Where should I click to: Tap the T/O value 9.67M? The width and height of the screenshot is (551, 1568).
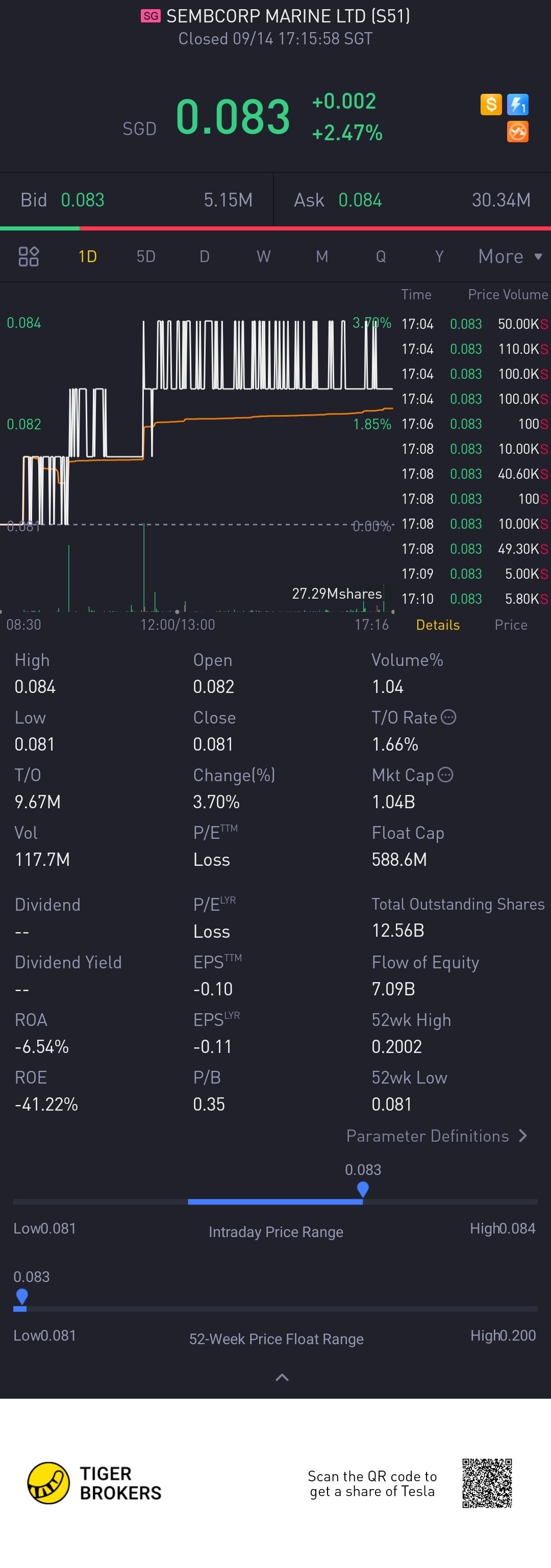pos(38,802)
